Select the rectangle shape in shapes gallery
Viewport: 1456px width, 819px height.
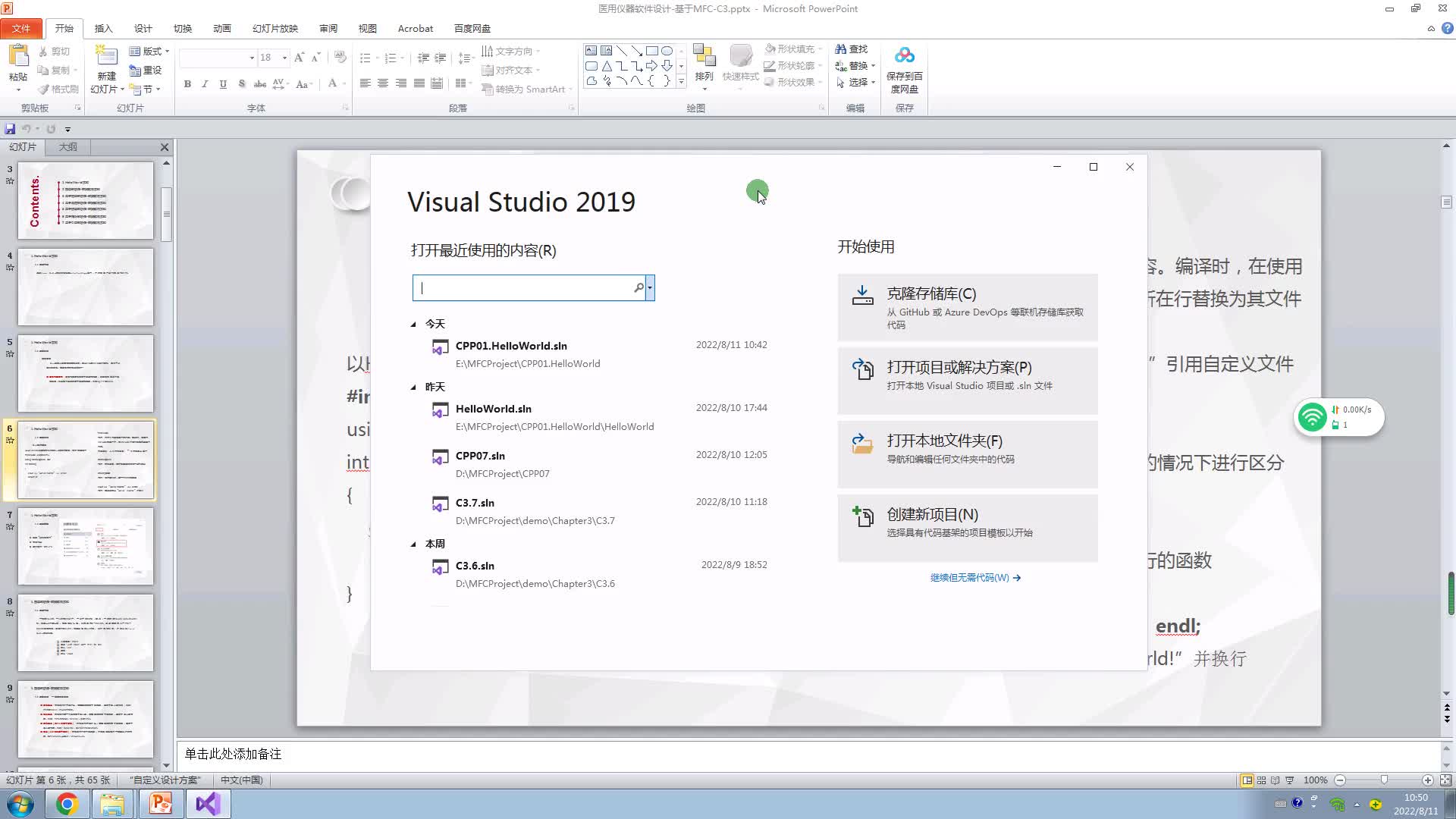(x=651, y=51)
